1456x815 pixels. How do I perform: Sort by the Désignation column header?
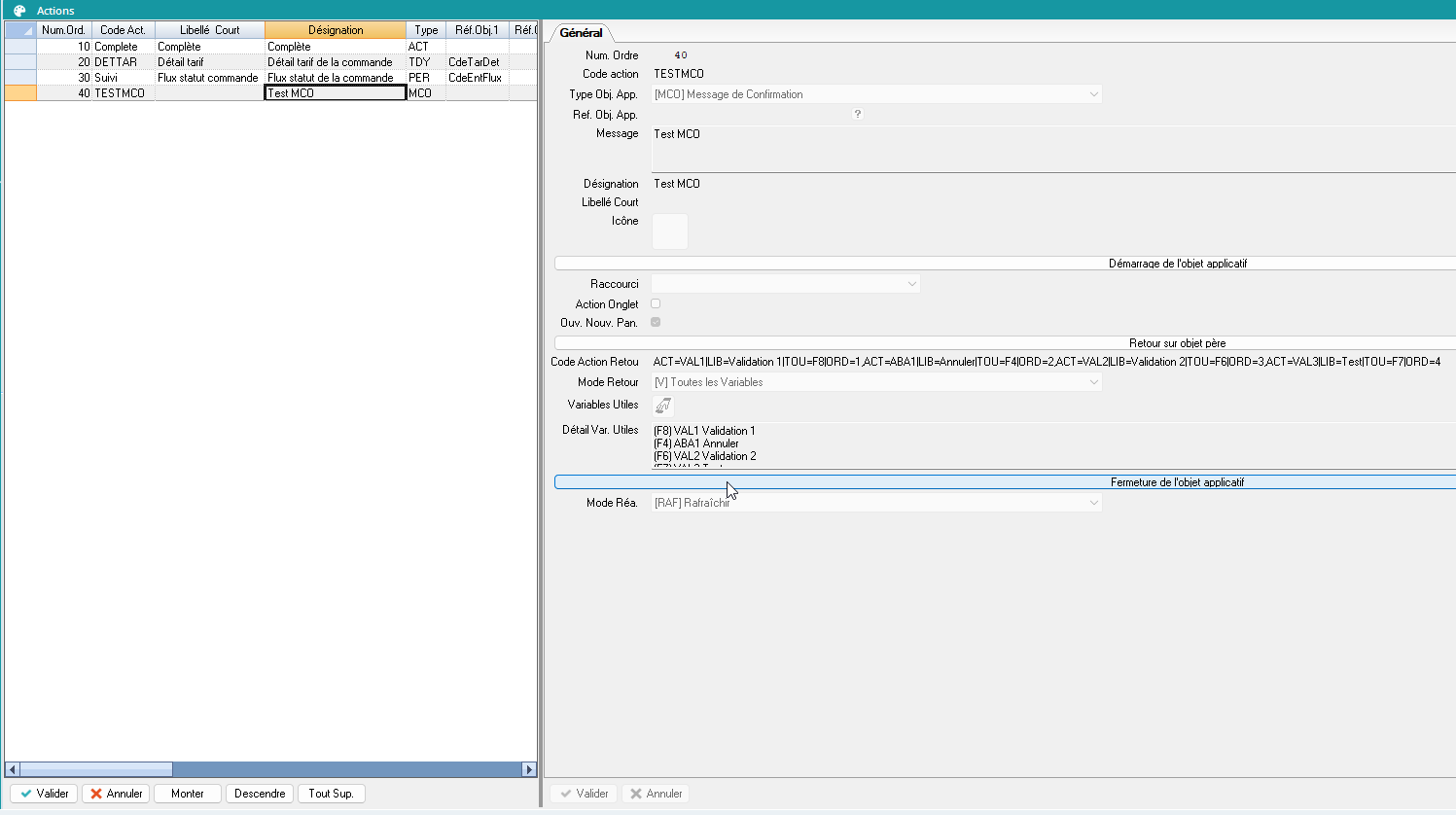(336, 30)
